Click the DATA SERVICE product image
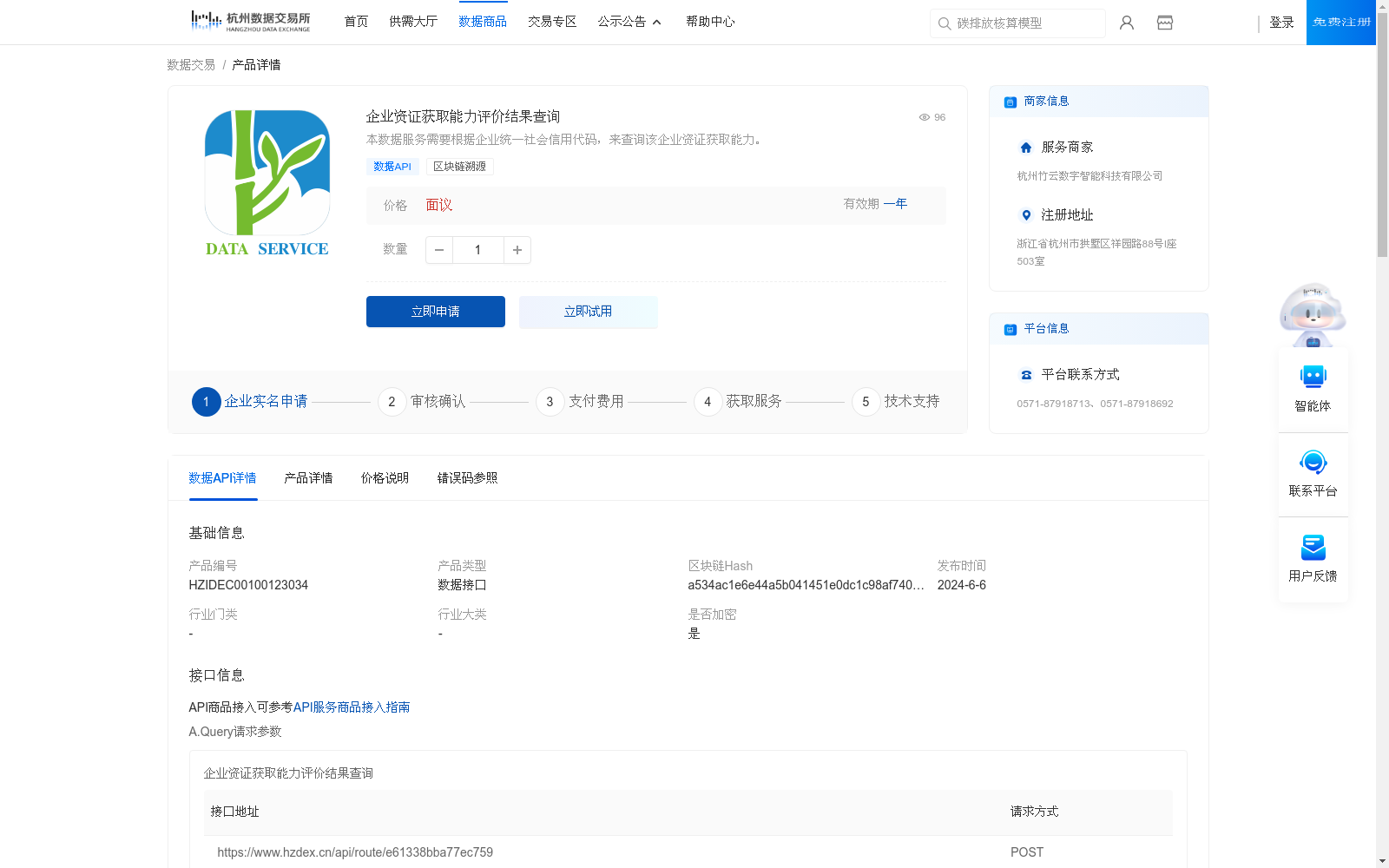The height and width of the screenshot is (868, 1389). click(267, 183)
